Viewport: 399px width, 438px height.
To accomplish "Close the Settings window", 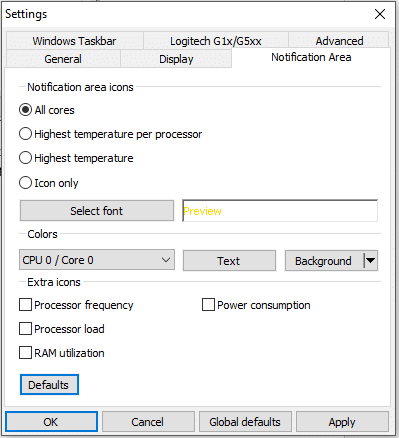I will tap(380, 14).
